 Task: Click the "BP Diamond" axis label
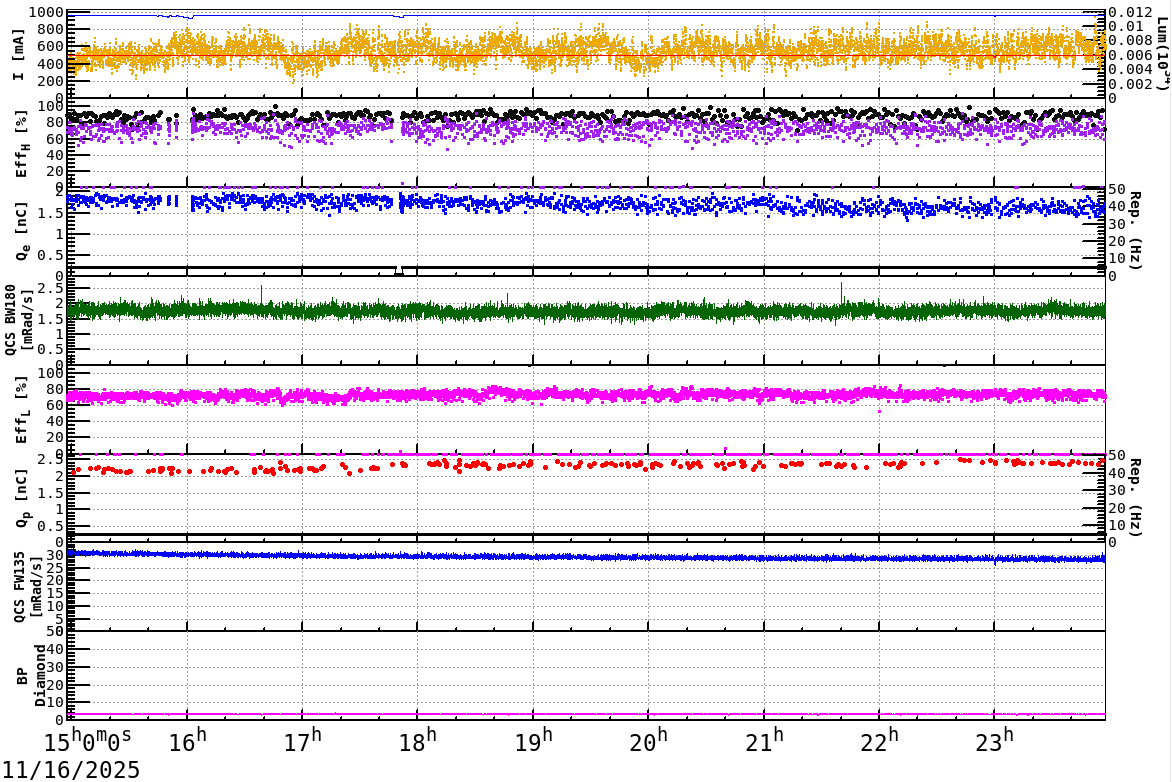(31, 676)
